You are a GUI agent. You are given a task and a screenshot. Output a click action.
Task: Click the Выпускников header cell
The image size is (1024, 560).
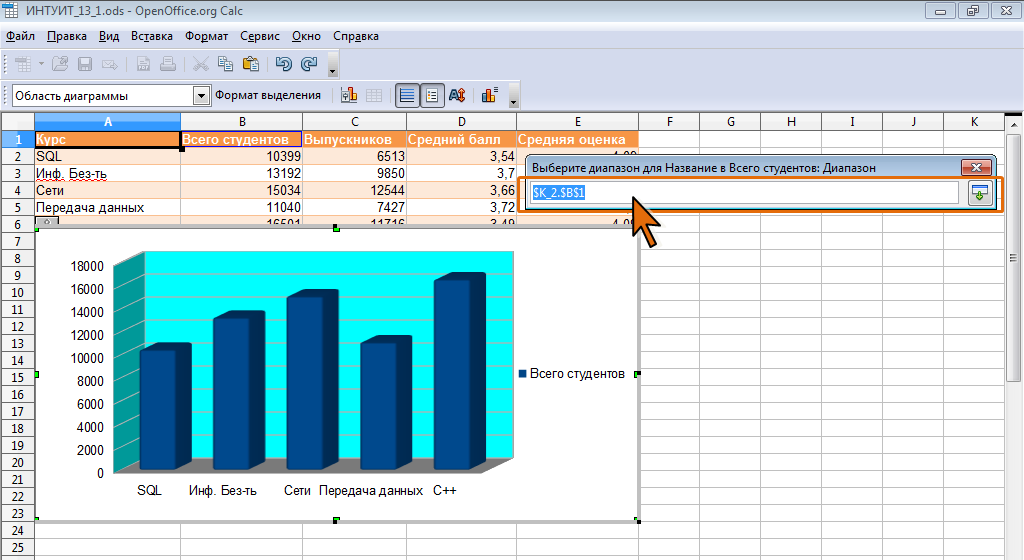tap(355, 139)
